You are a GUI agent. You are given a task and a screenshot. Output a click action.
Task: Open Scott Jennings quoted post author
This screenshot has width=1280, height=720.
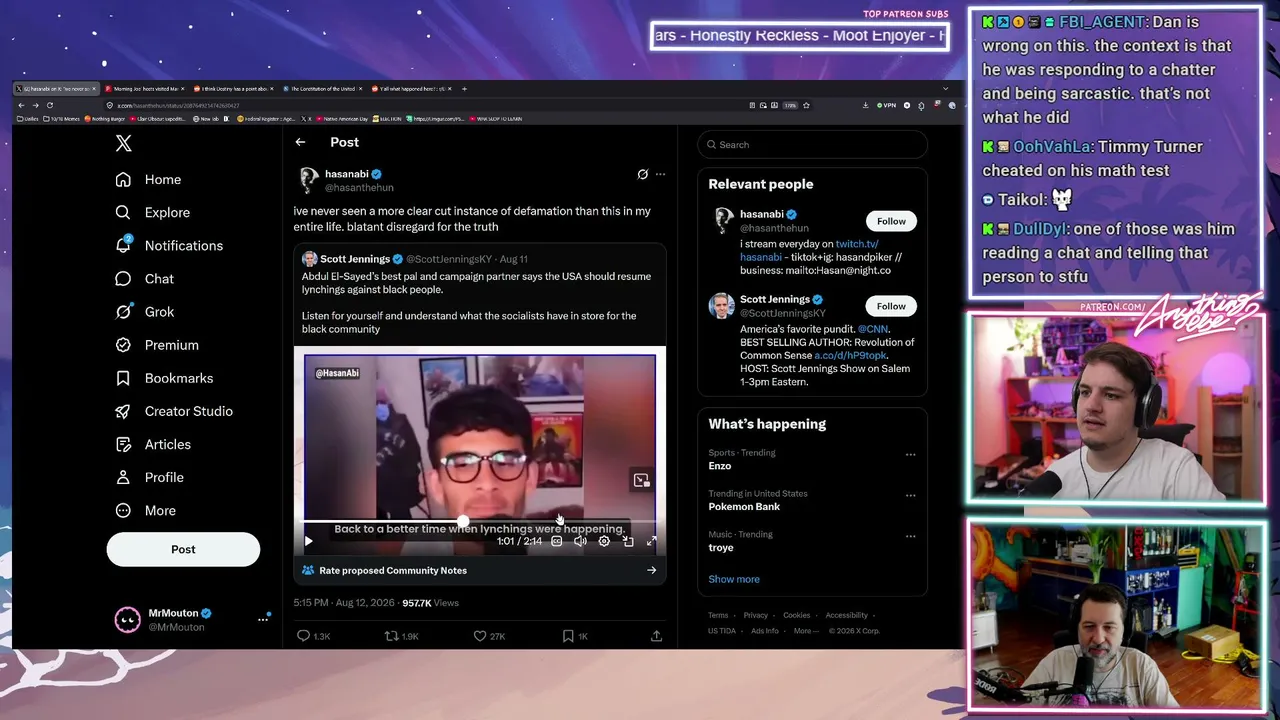click(x=355, y=259)
